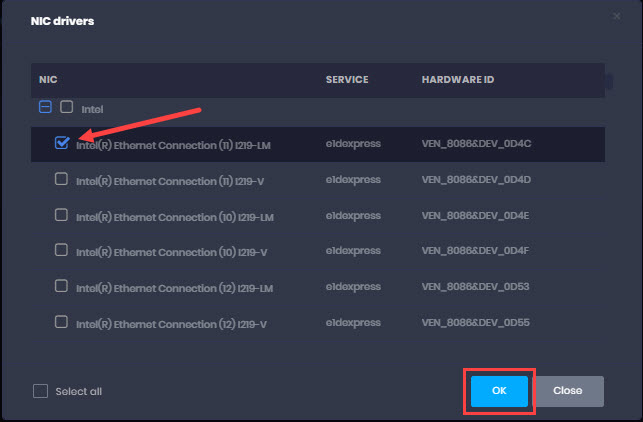
Task: Close the NIC drivers dialog with X
Action: [x=616, y=16]
